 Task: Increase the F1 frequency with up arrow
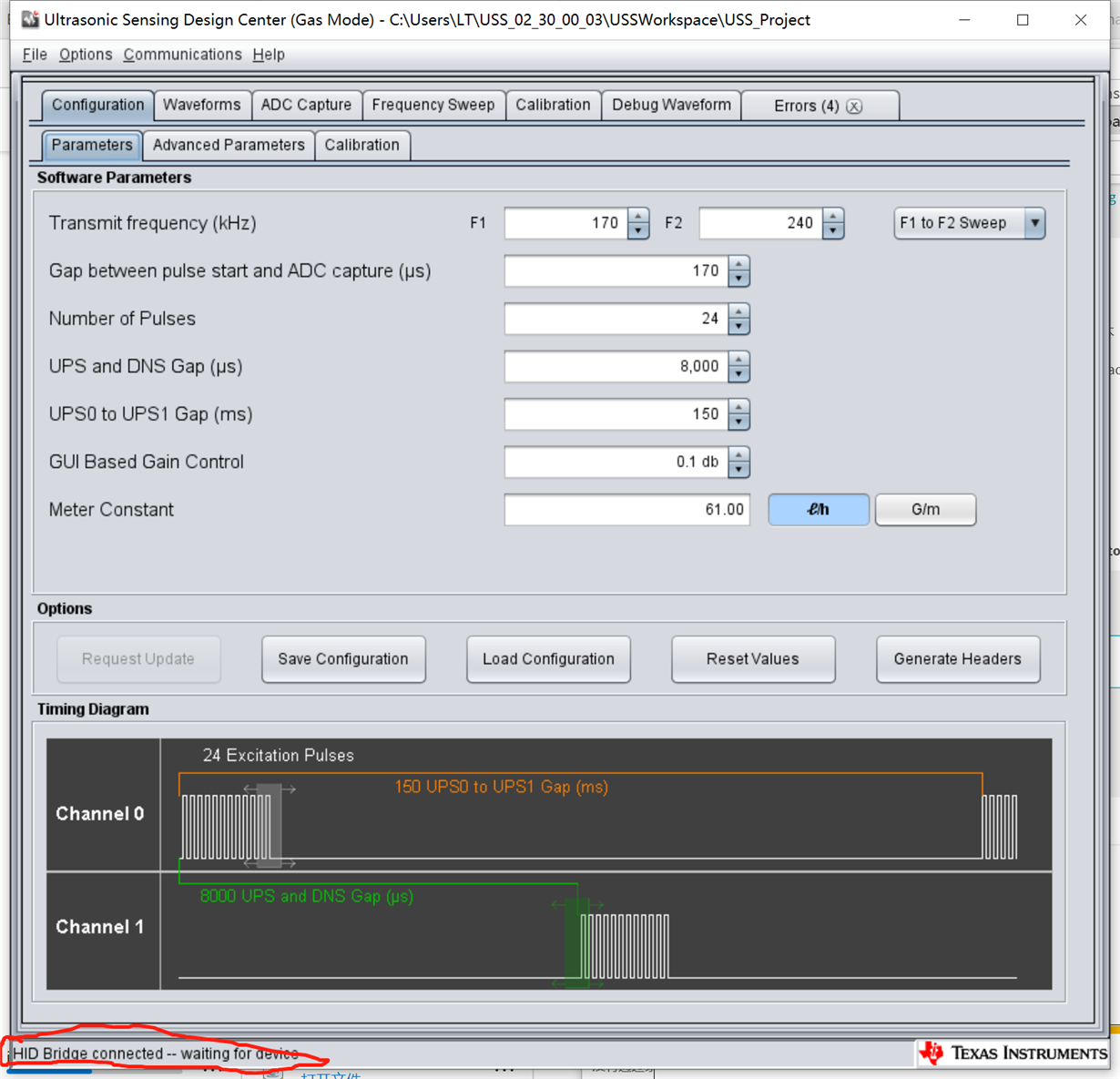(638, 216)
